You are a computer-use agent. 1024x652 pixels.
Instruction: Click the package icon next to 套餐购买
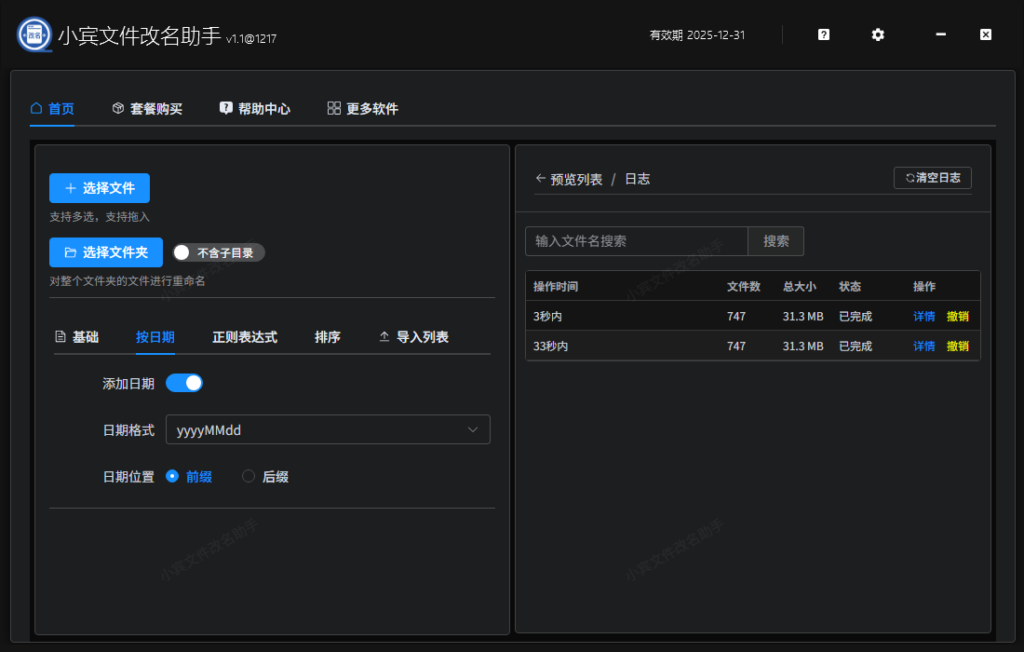pos(115,108)
